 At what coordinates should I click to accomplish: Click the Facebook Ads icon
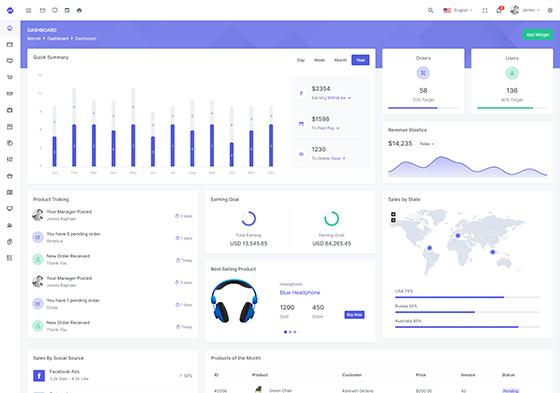tap(39, 375)
